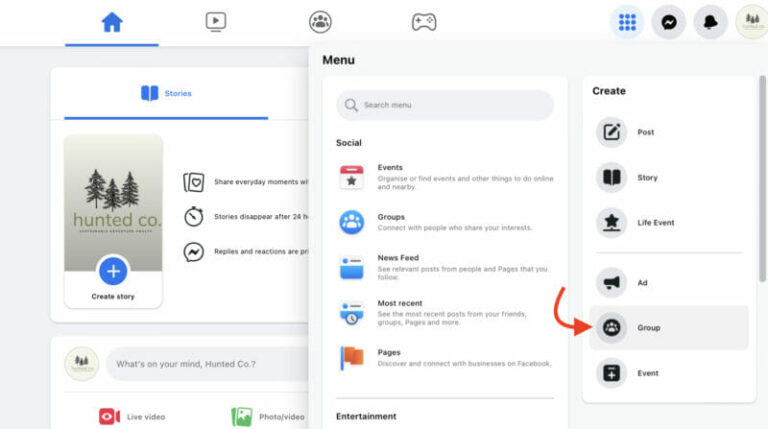Open the Notifications bell

[710, 22]
